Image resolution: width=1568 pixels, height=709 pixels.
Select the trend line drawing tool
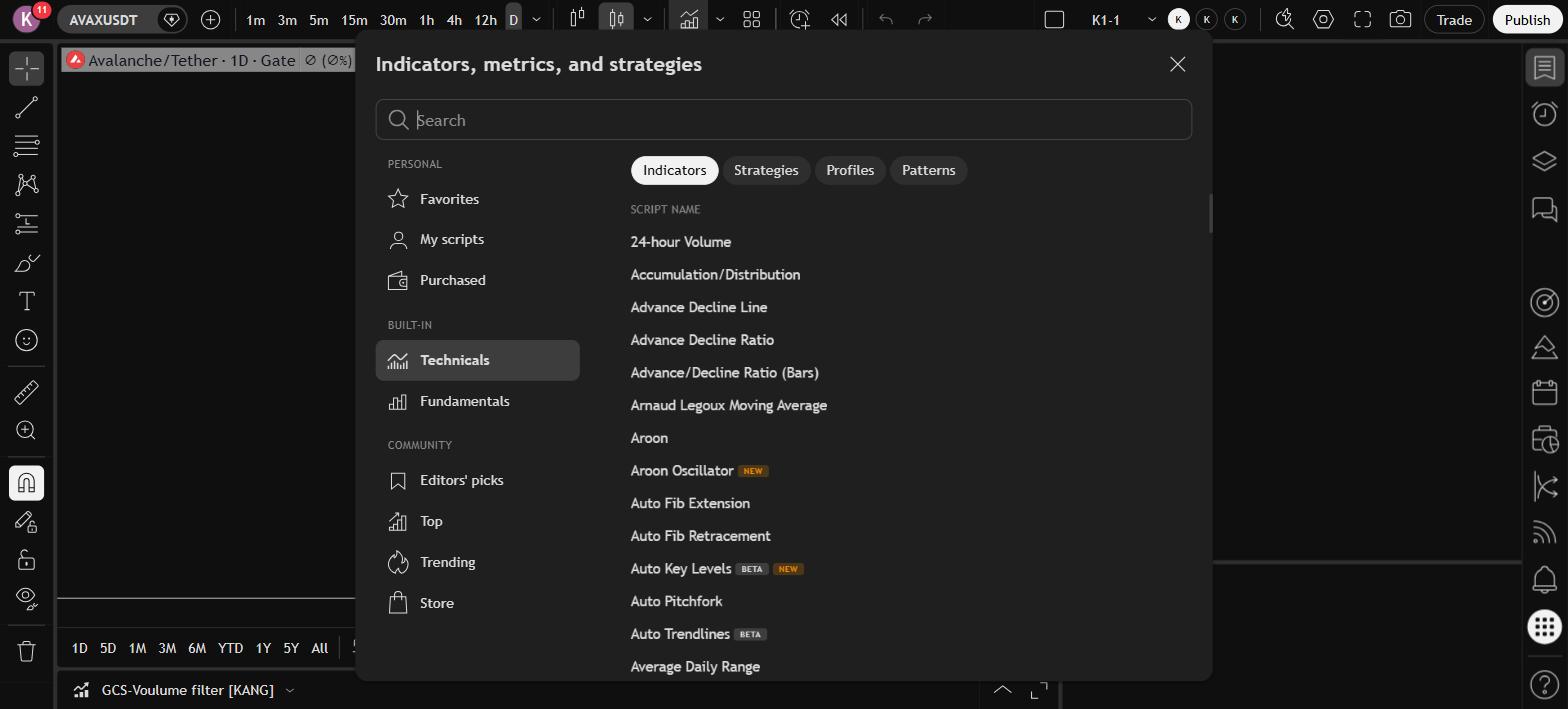(26, 107)
